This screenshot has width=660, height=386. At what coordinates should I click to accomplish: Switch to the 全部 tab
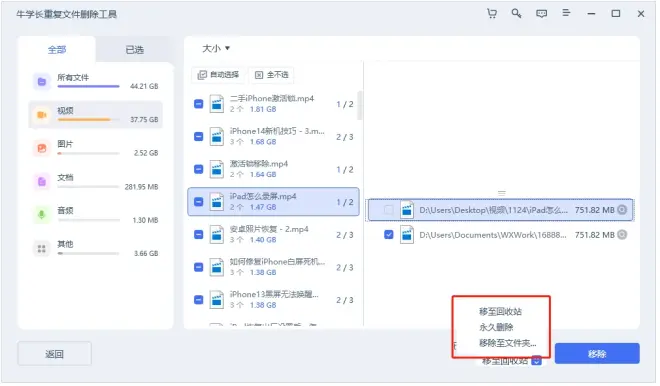coord(57,50)
